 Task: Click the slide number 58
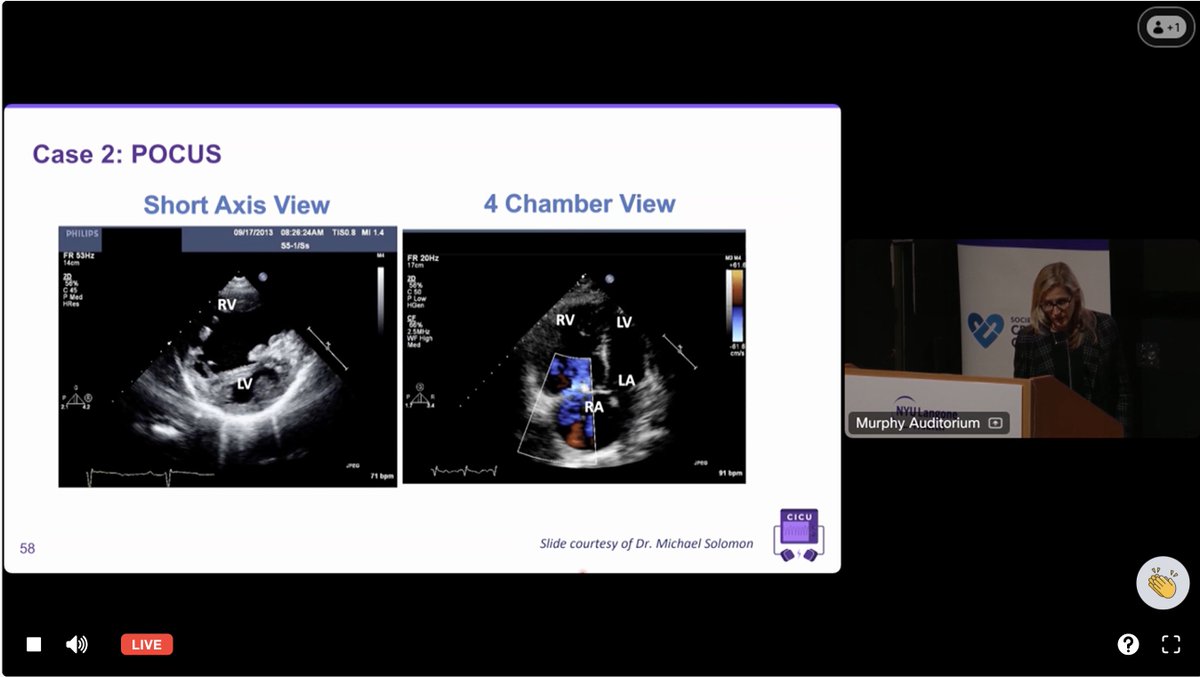pyautogui.click(x=27, y=548)
